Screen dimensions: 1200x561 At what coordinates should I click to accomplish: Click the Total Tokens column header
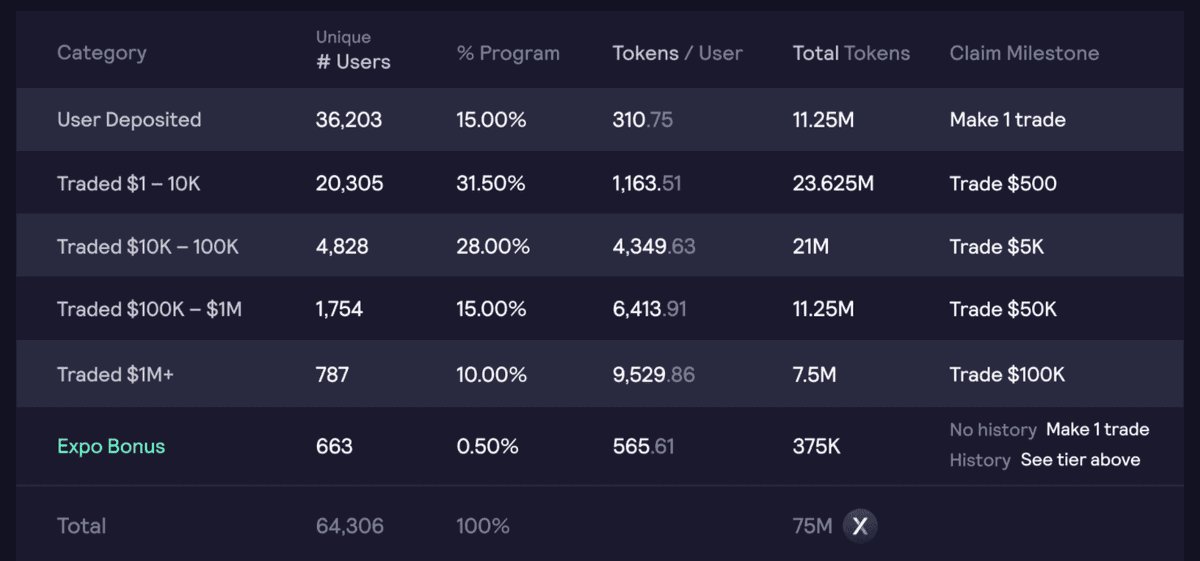851,53
